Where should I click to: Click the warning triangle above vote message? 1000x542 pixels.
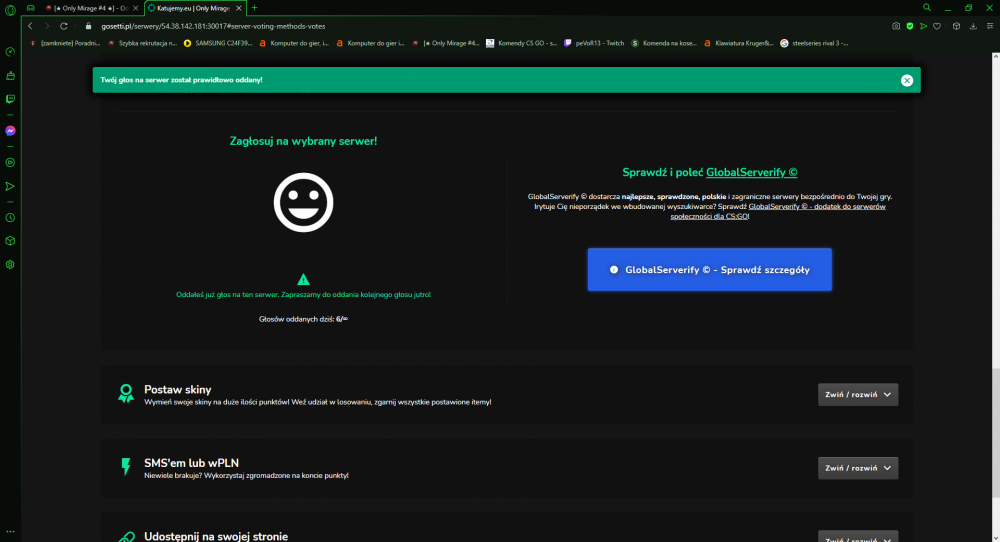point(304,279)
